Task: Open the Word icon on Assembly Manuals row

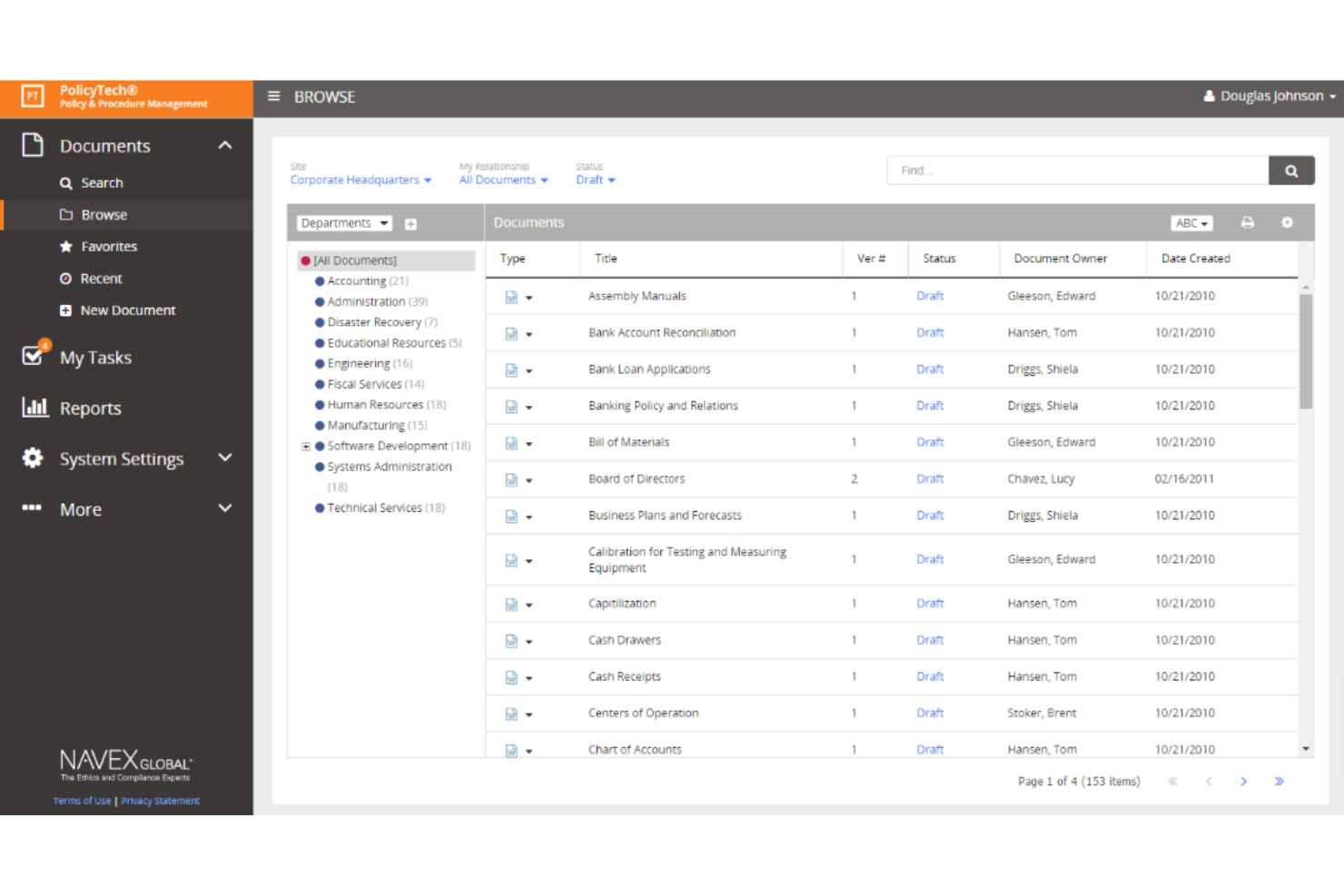Action: coord(511,296)
